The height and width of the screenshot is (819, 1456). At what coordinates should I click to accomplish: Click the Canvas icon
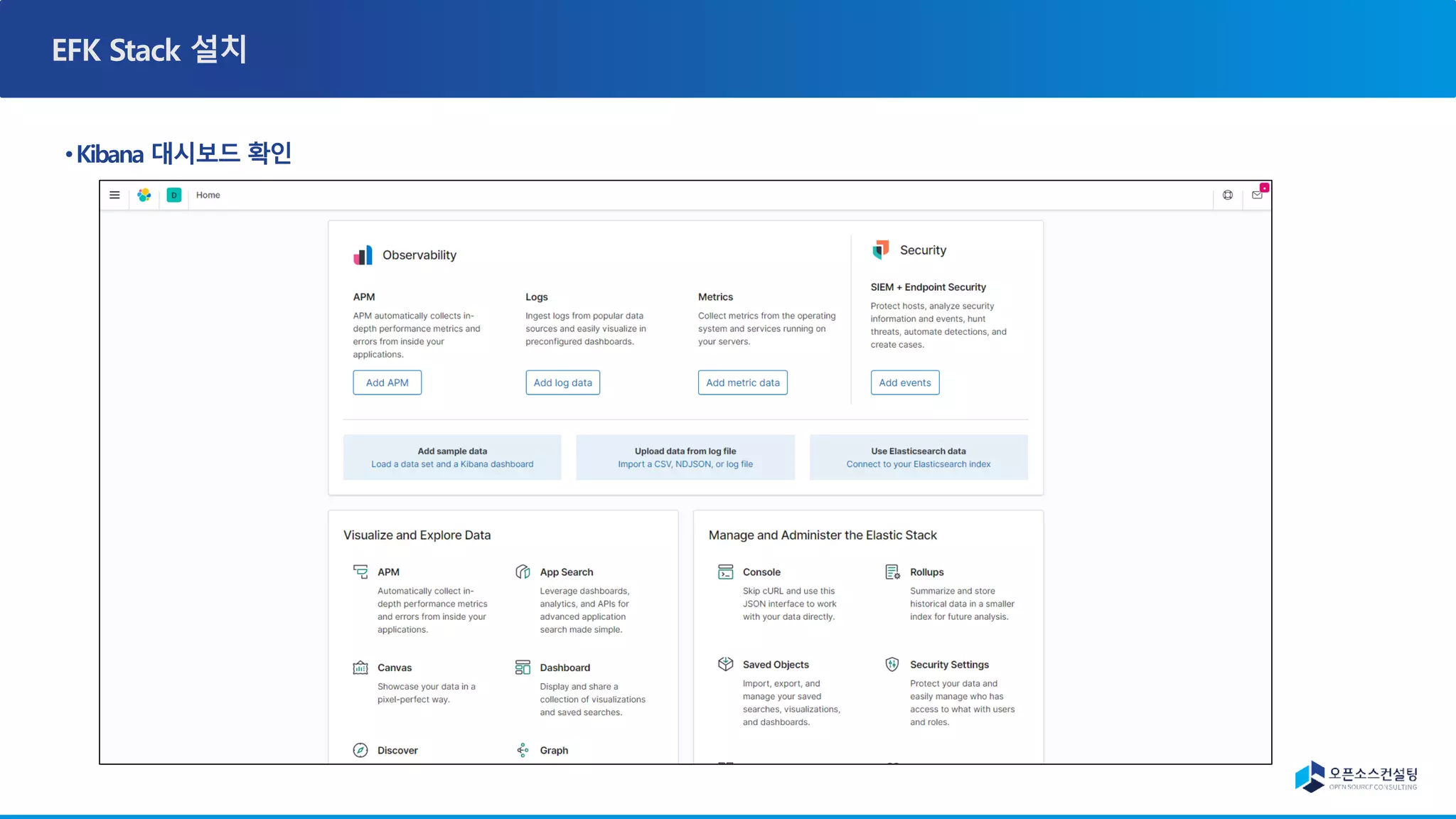(x=360, y=668)
